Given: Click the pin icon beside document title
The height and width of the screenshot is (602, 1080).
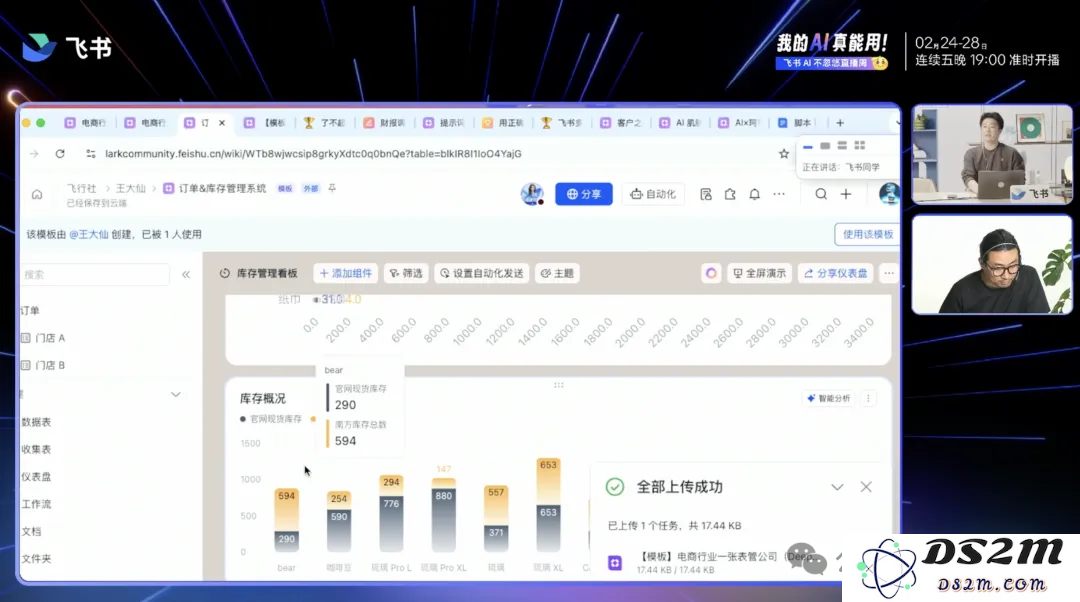Looking at the screenshot, I should coord(332,188).
